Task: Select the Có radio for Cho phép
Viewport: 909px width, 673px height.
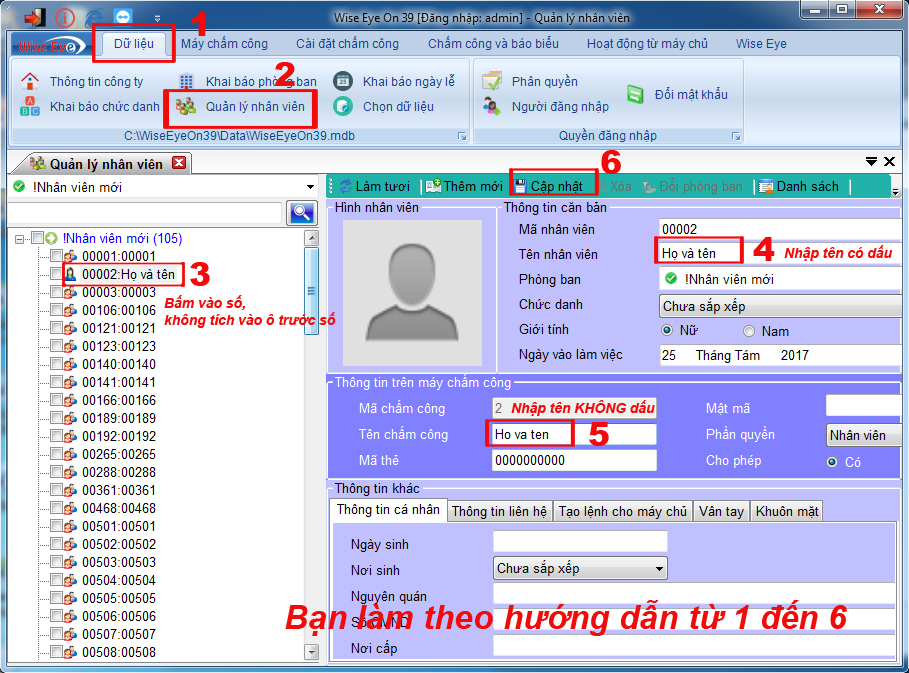Action: click(832, 462)
